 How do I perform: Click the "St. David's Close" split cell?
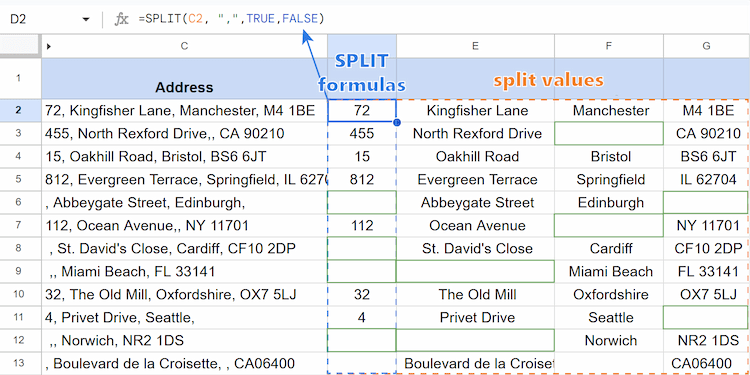pos(475,248)
